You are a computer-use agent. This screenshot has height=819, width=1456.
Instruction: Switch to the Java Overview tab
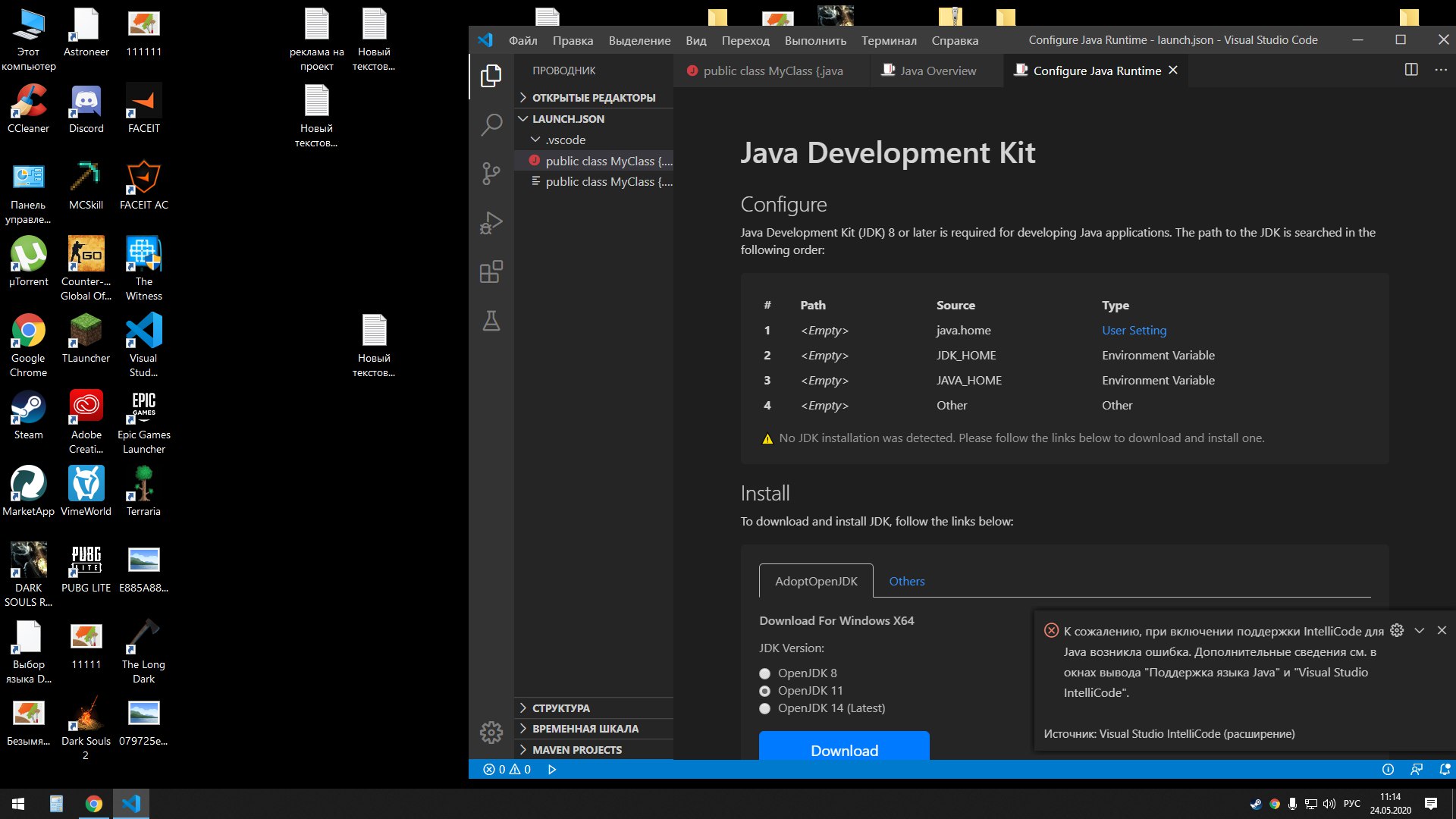point(937,70)
